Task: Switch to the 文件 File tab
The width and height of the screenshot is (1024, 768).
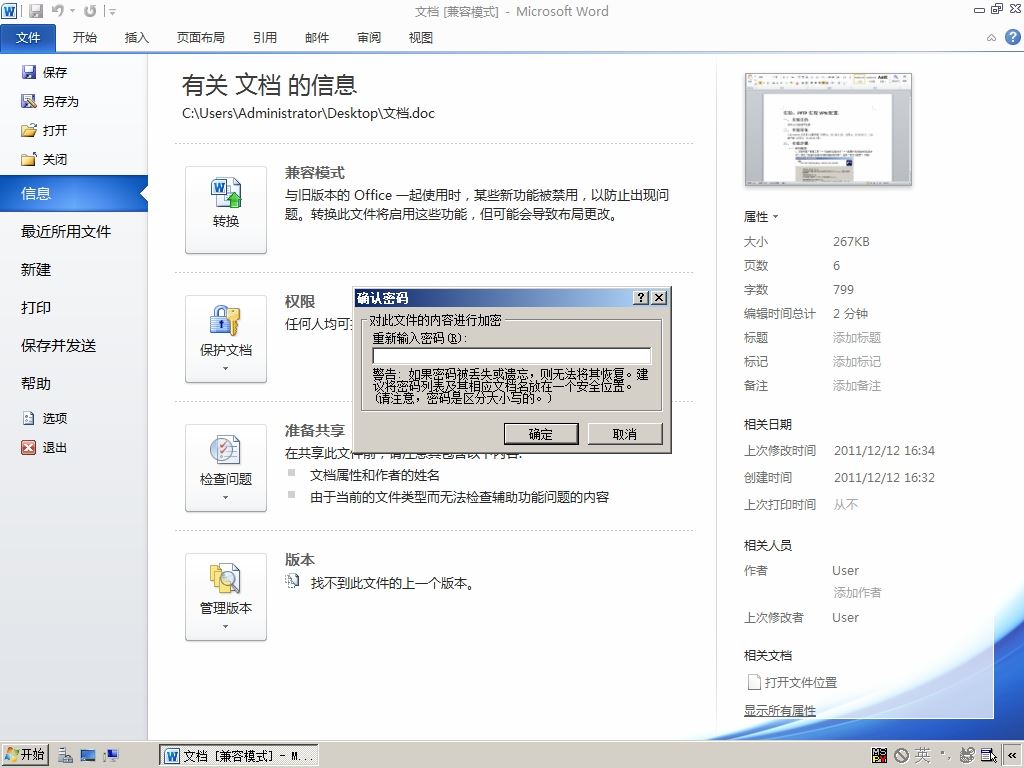Action: point(28,38)
